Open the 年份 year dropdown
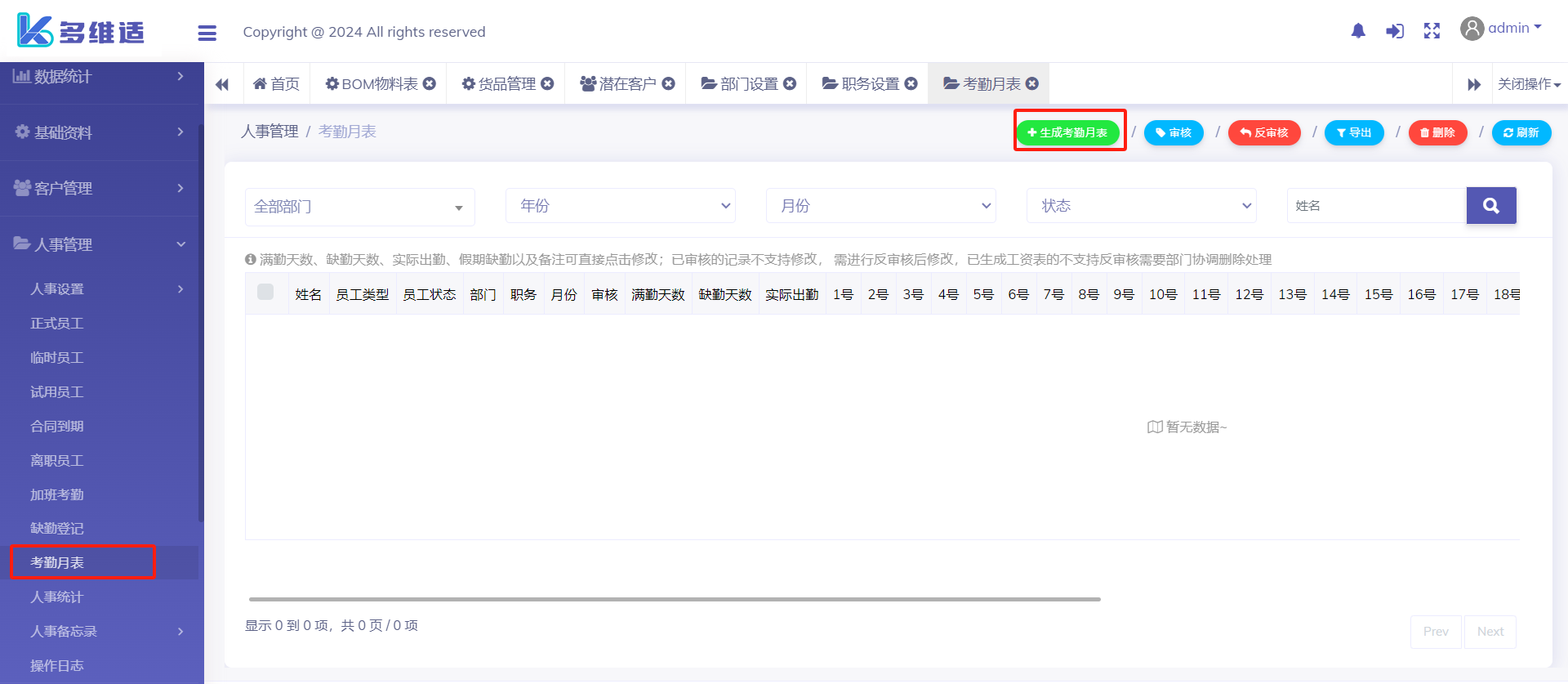Viewport: 1568px width, 684px height. pyautogui.click(x=620, y=206)
